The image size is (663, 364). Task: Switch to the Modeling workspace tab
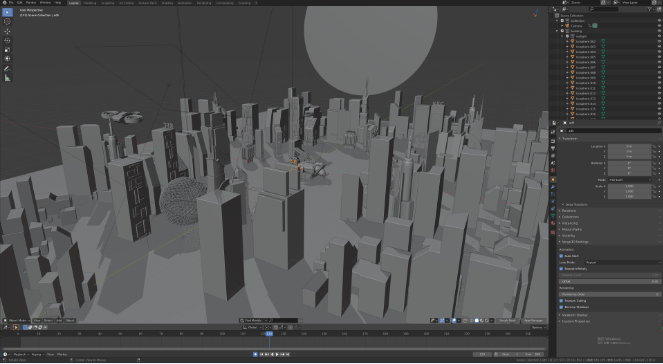[89, 3]
